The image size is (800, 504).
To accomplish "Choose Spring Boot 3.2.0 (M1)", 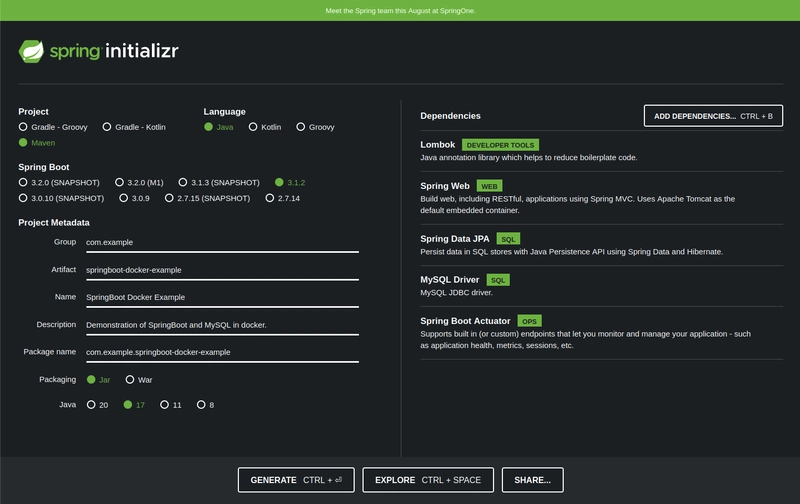I will point(139,183).
